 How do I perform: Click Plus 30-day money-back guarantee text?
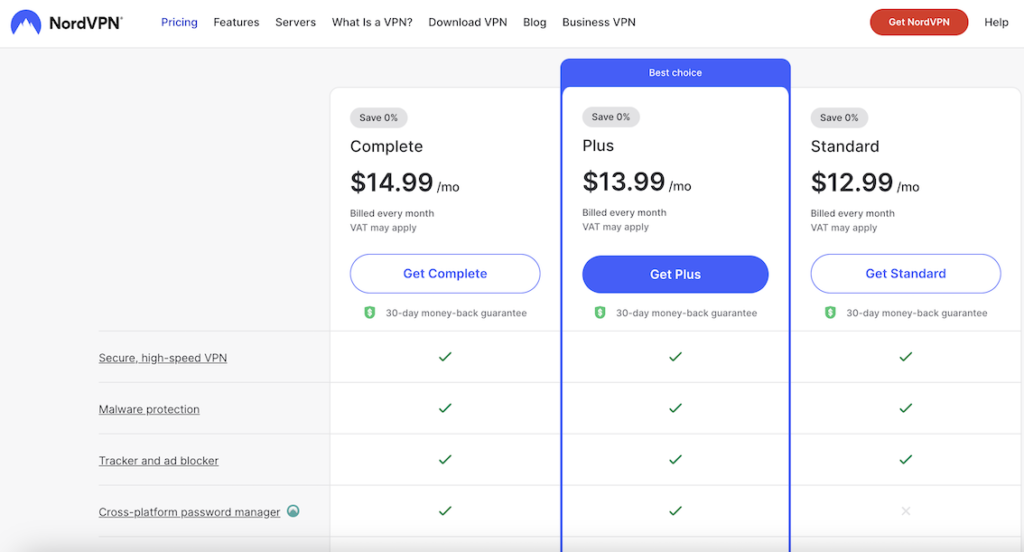coord(686,313)
